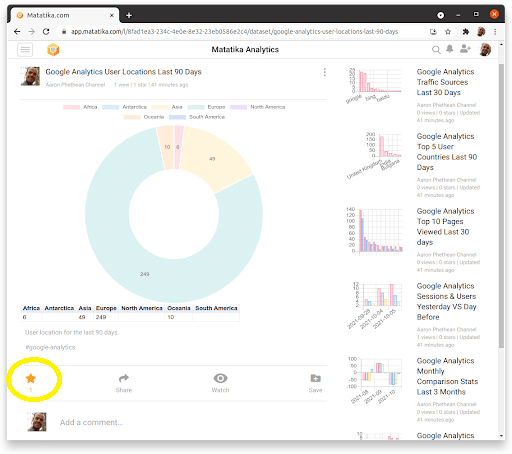Toggle Africa legend swatch
Viewport: 512px width, 454px height.
tap(72, 107)
